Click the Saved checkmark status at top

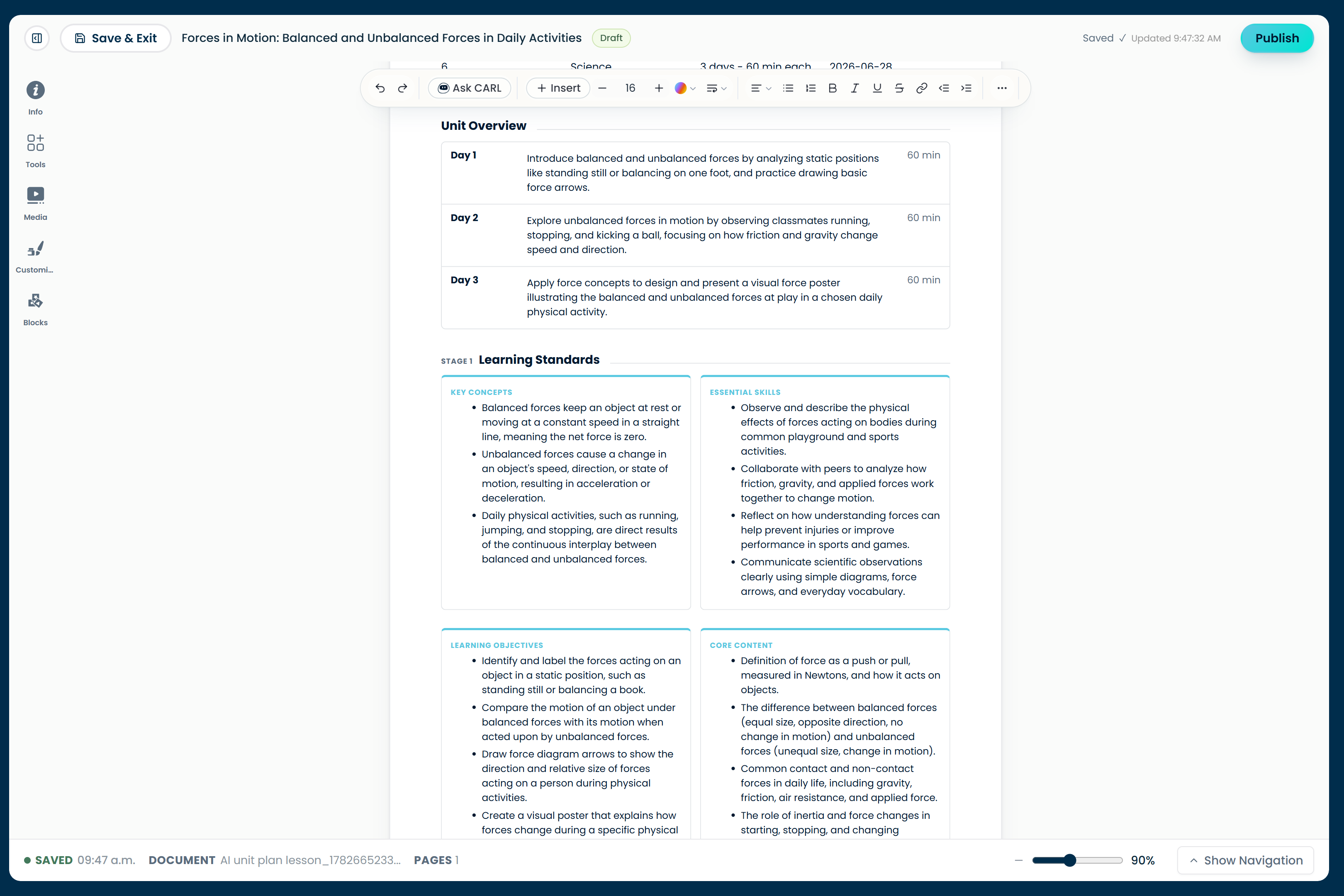pos(1104,38)
